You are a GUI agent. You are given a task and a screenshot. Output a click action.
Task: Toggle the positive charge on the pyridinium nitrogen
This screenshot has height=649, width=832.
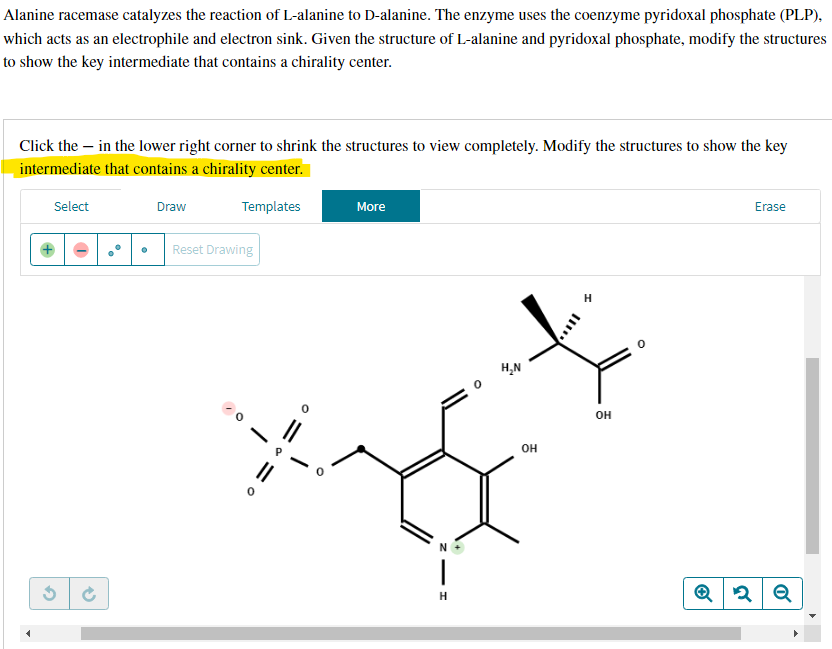pyautogui.click(x=456, y=547)
